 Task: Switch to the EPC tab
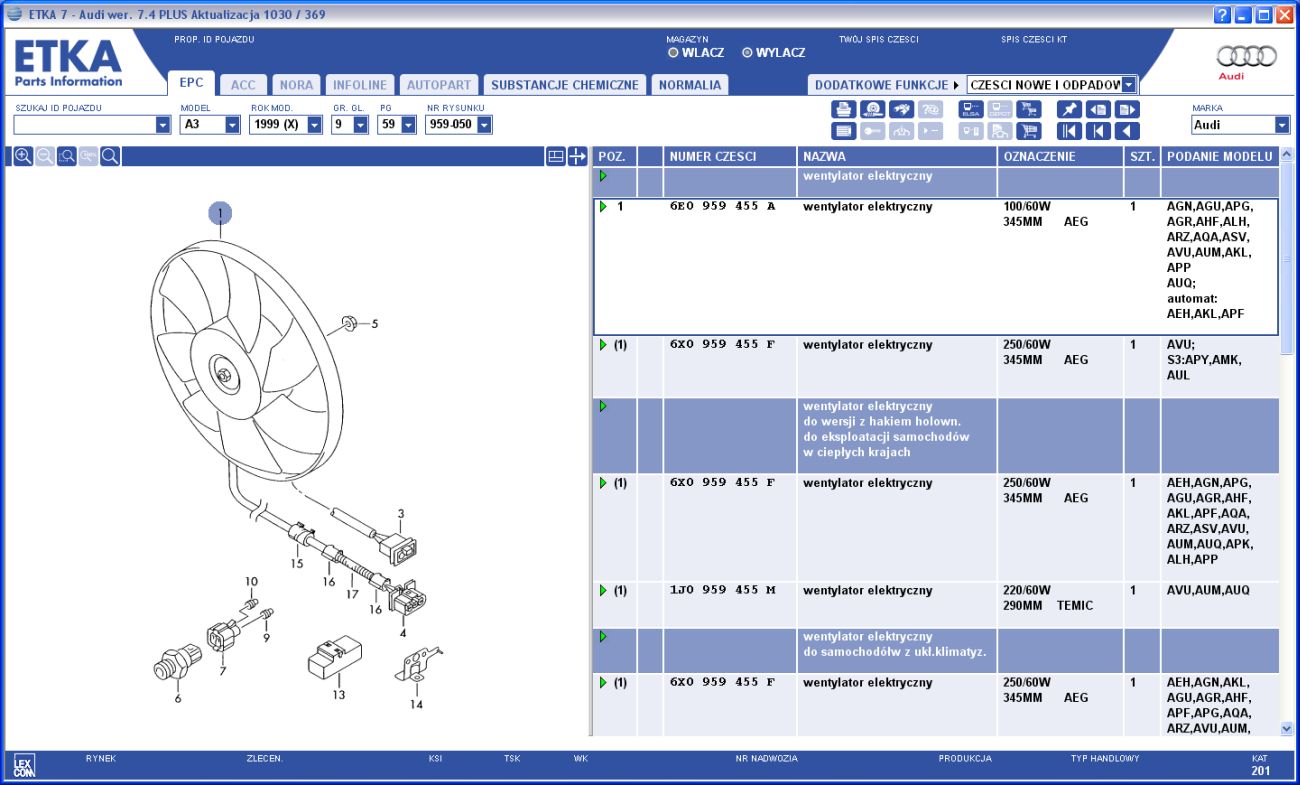coord(191,84)
